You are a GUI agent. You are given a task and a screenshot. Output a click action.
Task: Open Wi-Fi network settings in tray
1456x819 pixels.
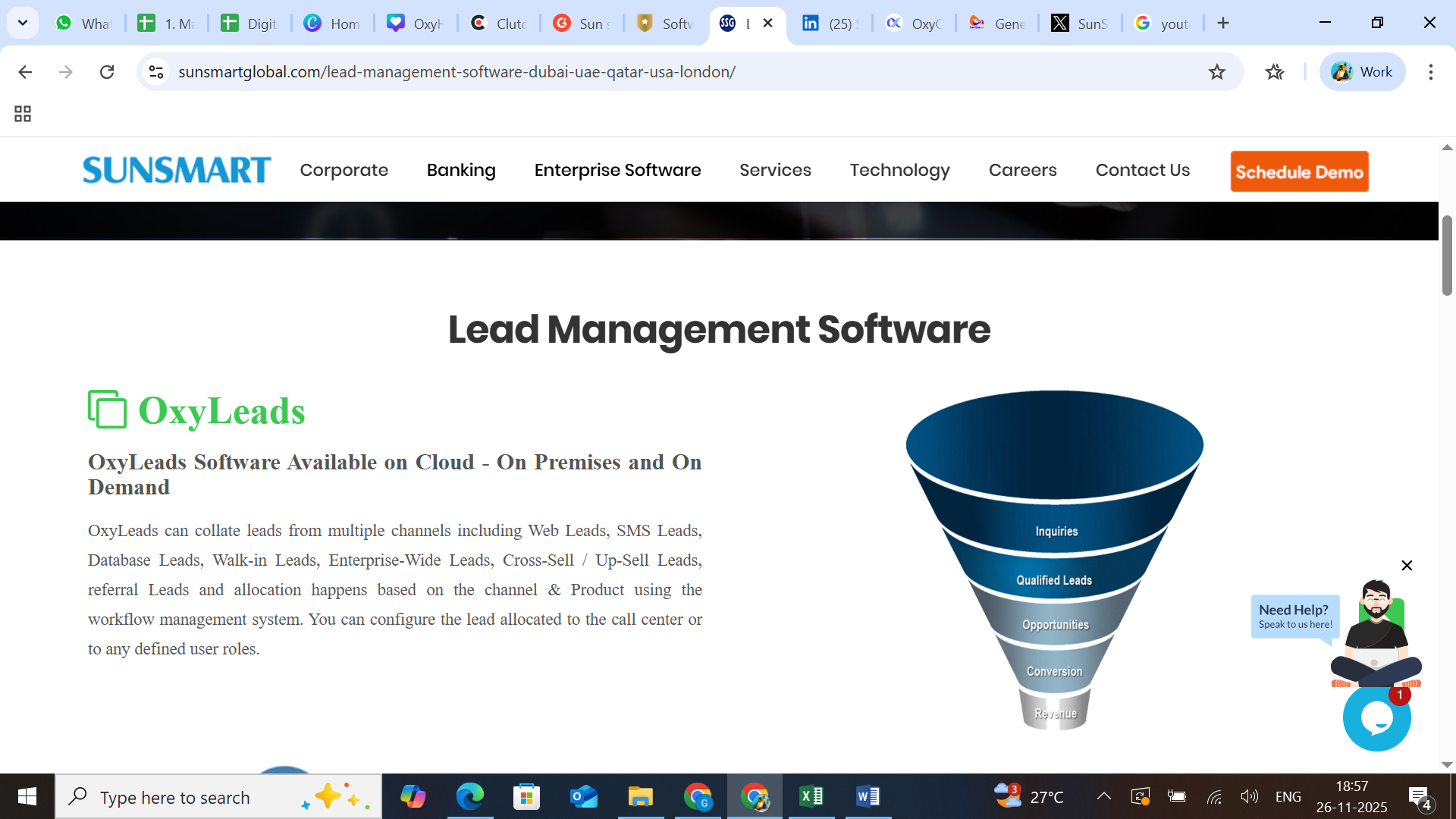point(1214,796)
